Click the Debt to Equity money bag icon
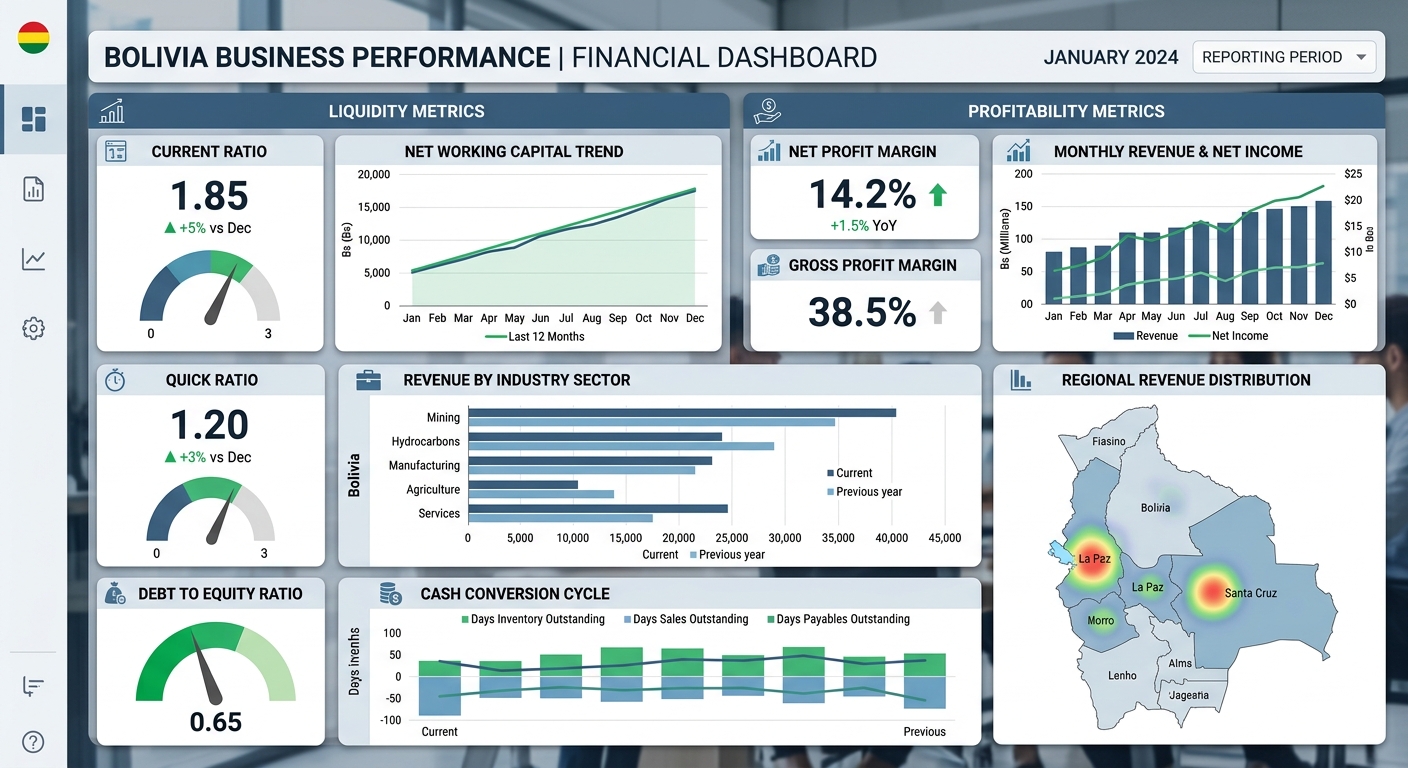This screenshot has height=768, width=1408. (115, 593)
